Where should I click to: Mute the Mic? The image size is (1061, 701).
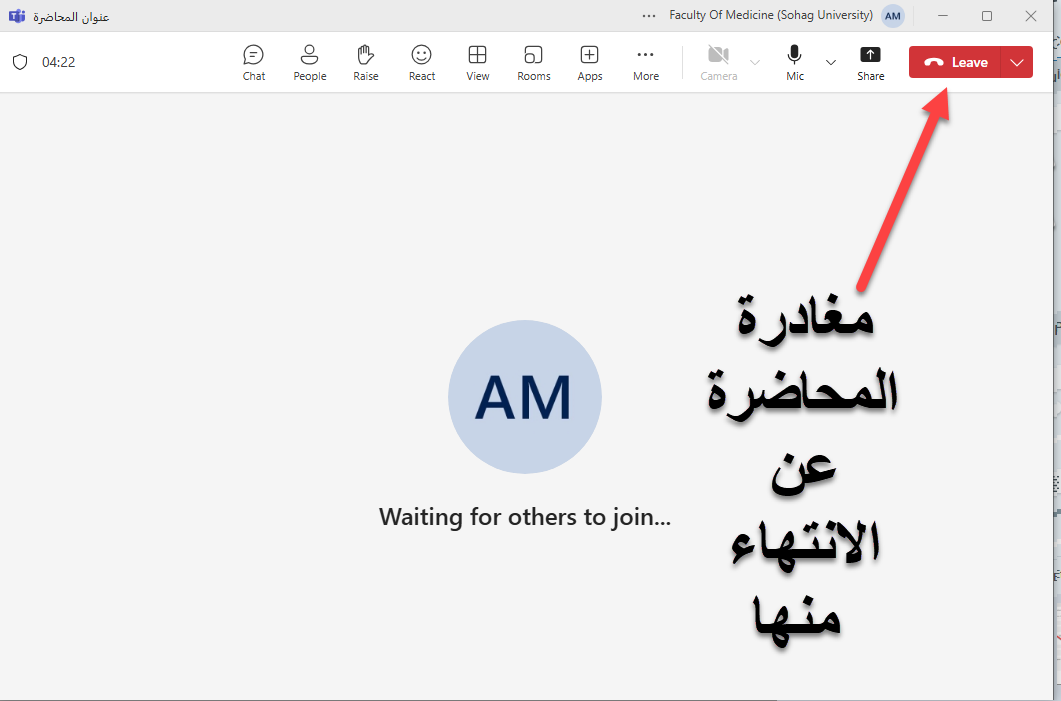795,62
